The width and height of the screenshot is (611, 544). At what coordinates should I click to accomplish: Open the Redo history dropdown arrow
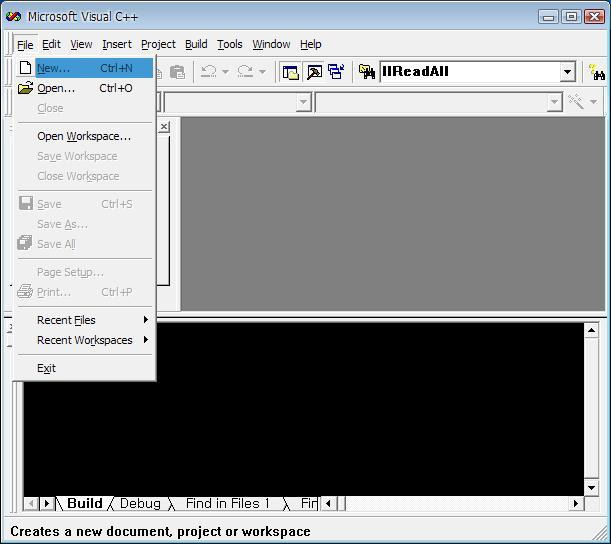coord(263,72)
